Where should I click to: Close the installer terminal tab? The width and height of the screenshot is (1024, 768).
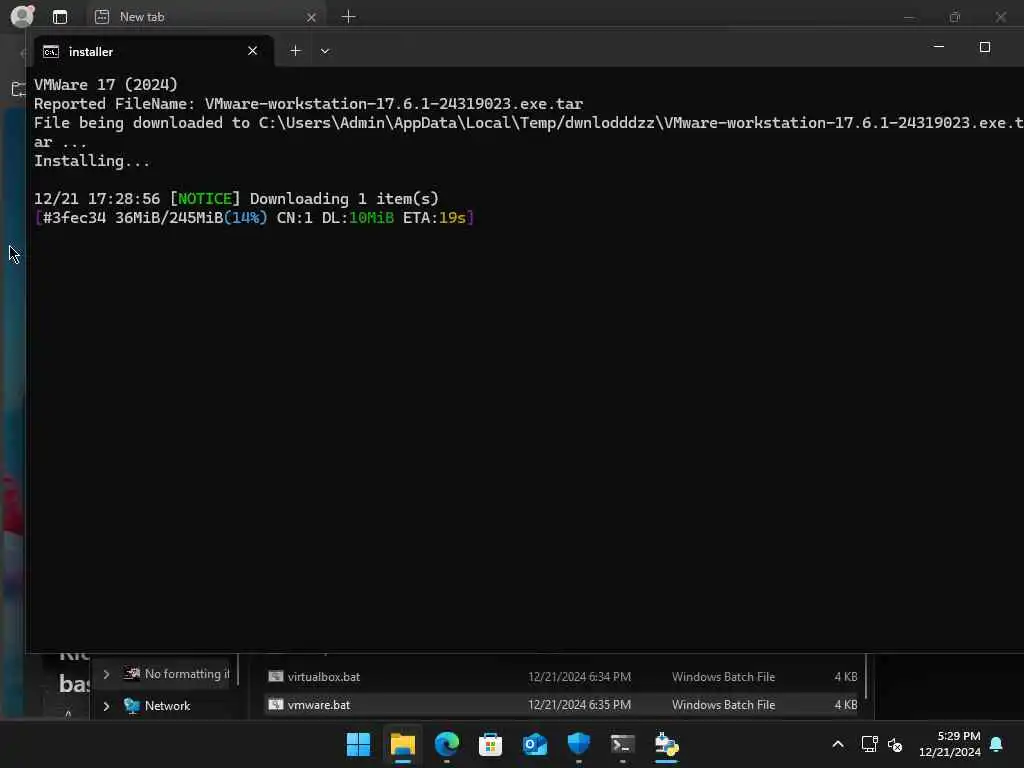pos(253,51)
